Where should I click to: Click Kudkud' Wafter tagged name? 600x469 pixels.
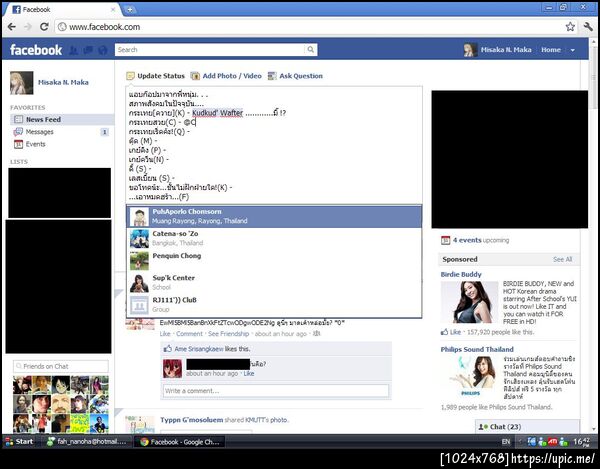[x=217, y=113]
